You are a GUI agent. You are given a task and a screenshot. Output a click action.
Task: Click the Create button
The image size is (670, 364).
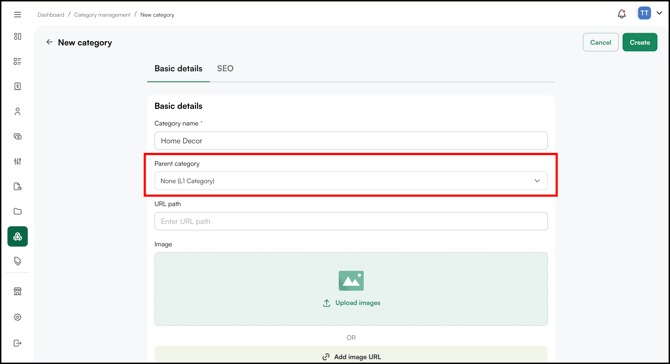(x=640, y=42)
